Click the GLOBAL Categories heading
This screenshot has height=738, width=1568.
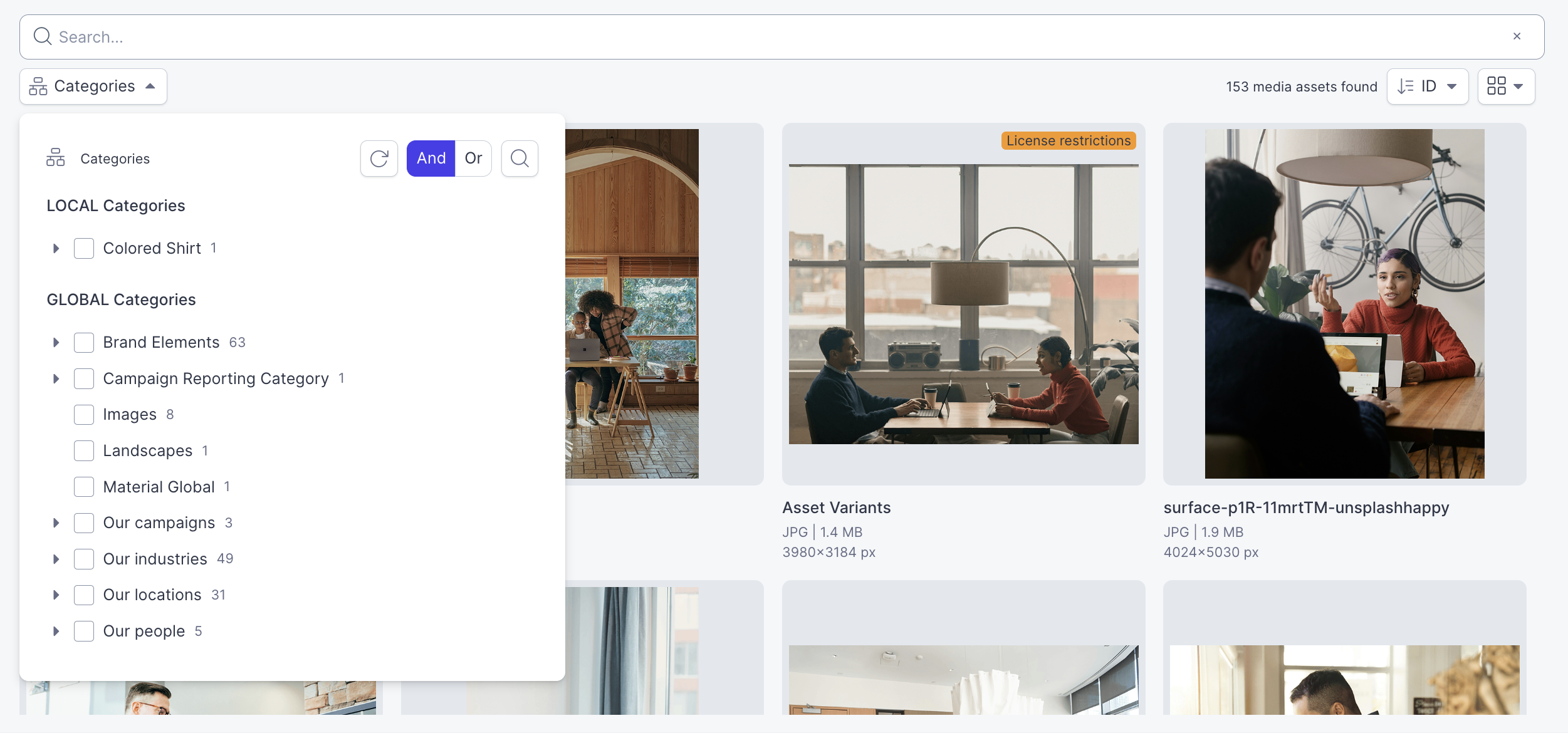point(122,299)
